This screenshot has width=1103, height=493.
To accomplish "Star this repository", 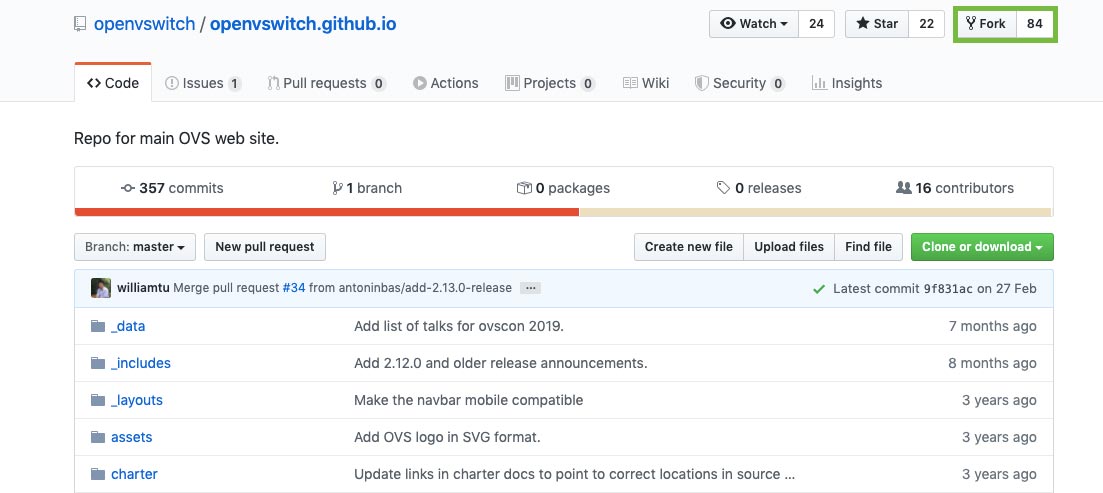I will pyautogui.click(x=876, y=24).
